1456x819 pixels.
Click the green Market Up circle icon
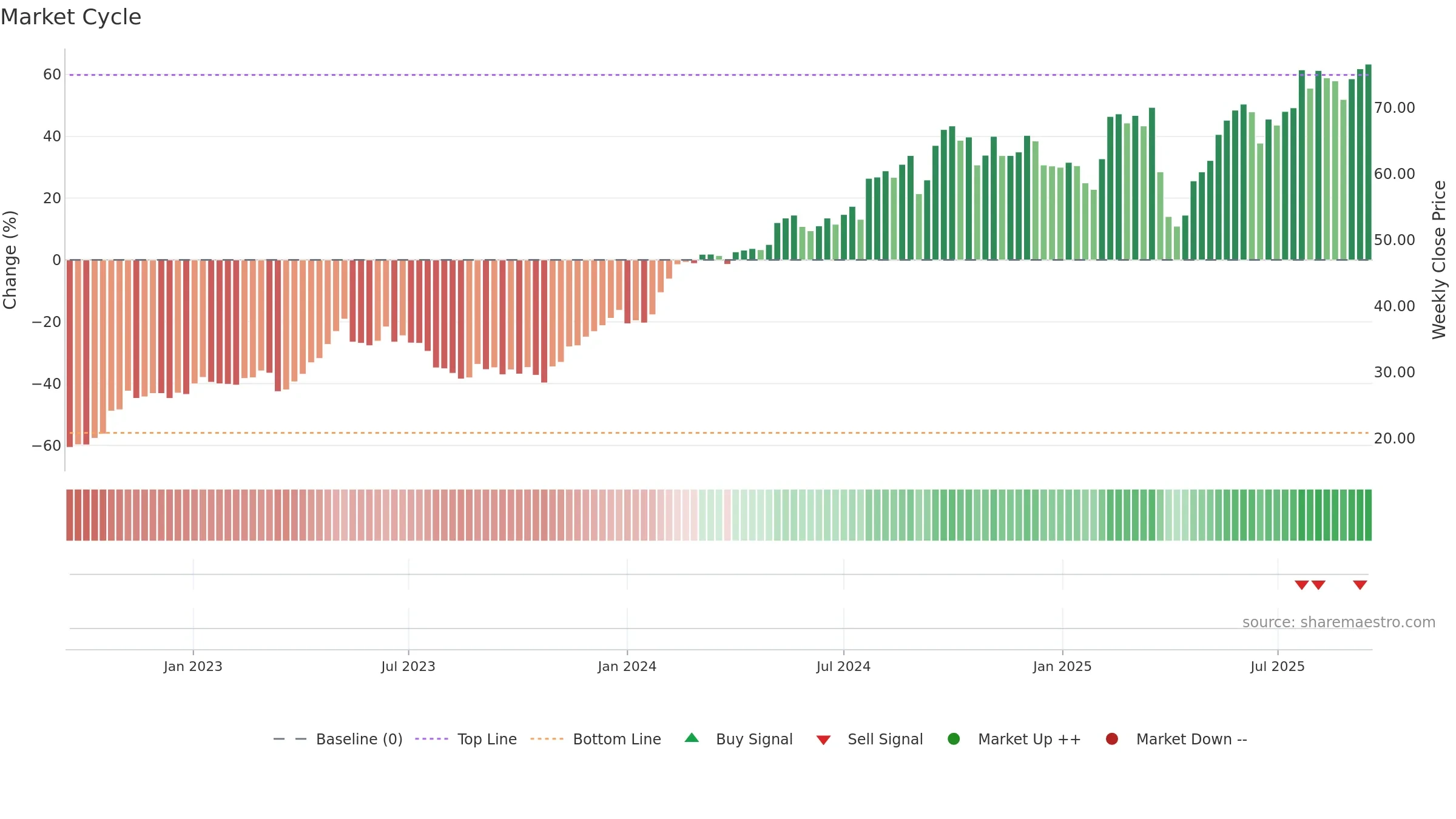point(954,739)
